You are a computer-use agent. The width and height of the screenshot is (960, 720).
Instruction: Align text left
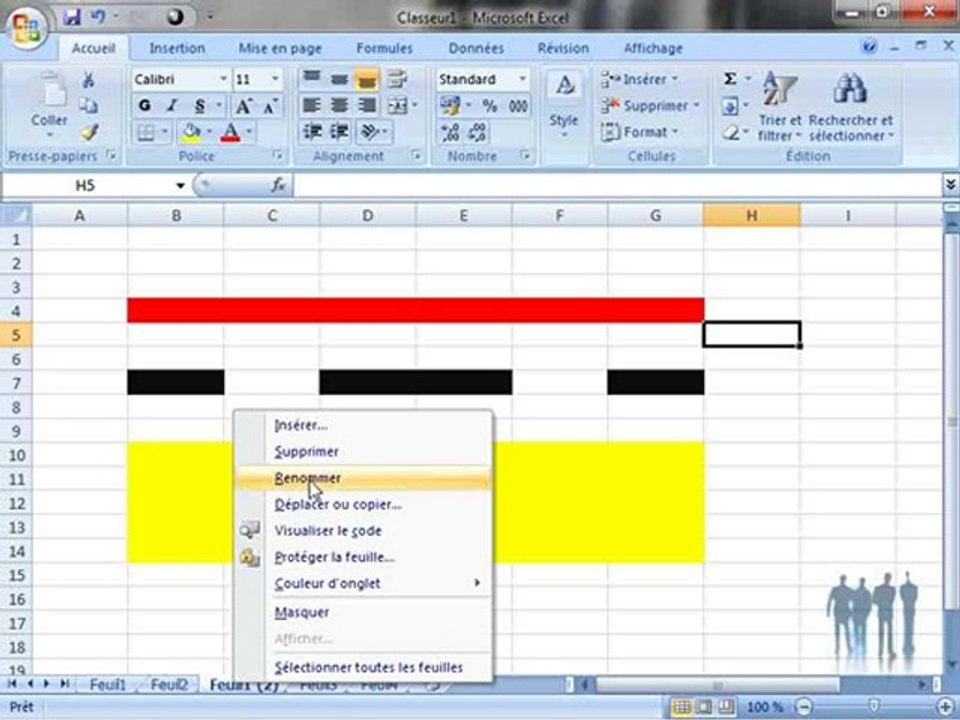coord(312,105)
